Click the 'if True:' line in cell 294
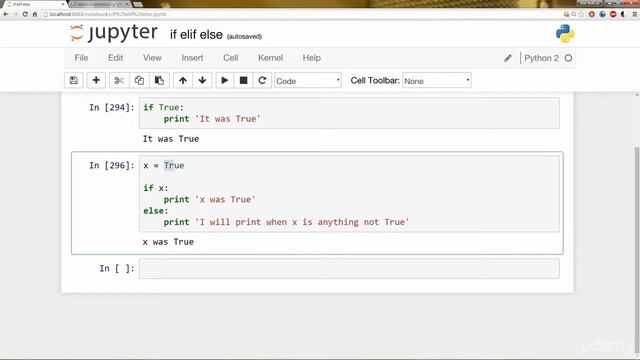The image size is (640, 360). pos(163,108)
